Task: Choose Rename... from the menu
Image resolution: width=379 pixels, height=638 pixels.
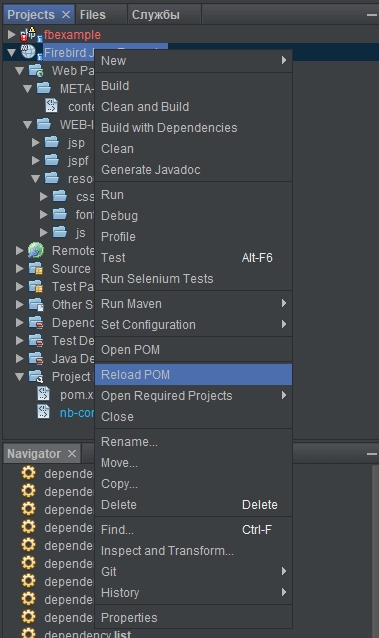Action: 193,442
